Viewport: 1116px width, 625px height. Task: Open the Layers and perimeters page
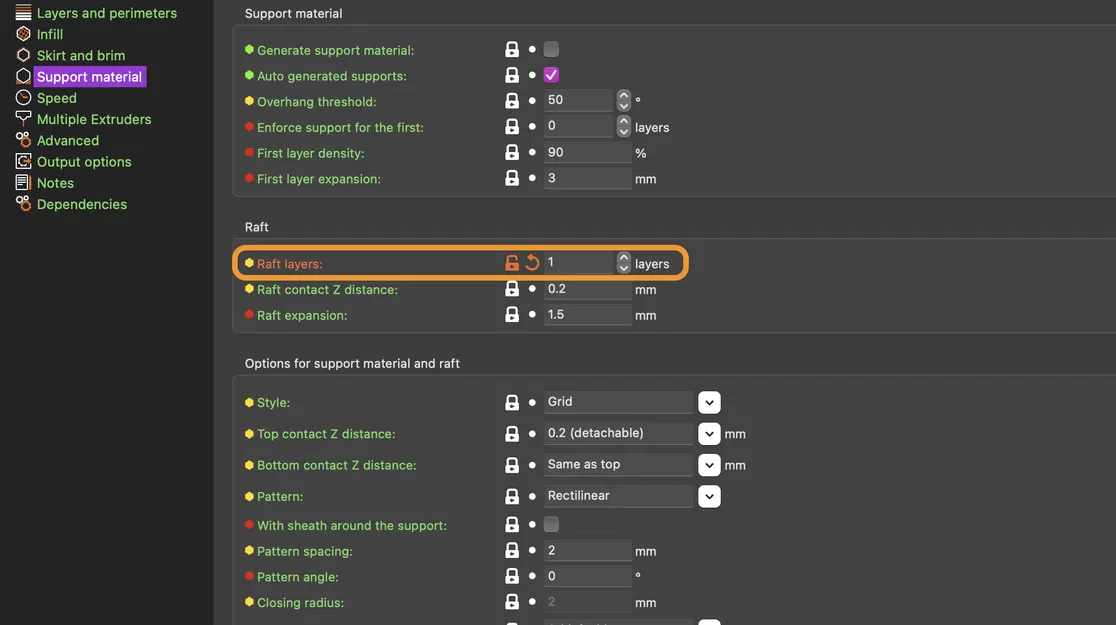coord(106,13)
